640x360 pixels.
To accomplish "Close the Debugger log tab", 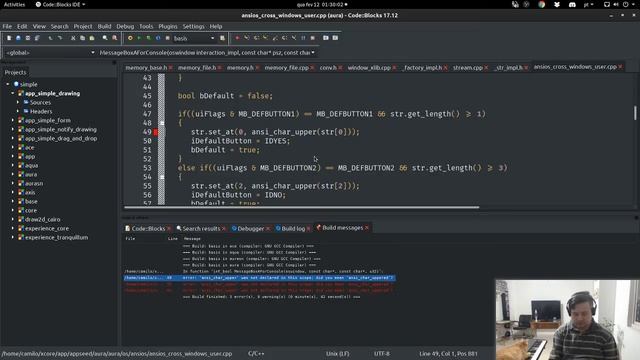I will [268, 229].
